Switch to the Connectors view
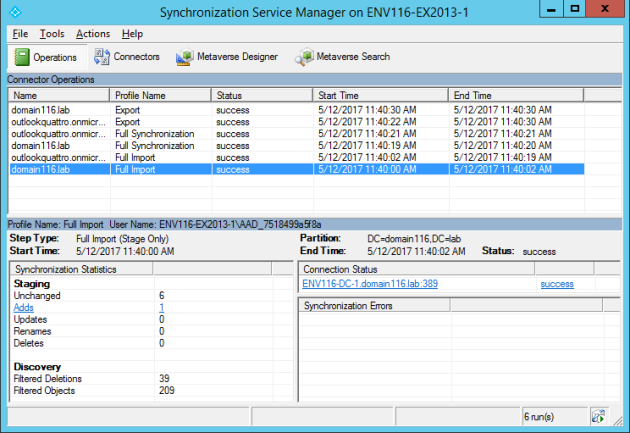630x433 pixels. point(127,57)
